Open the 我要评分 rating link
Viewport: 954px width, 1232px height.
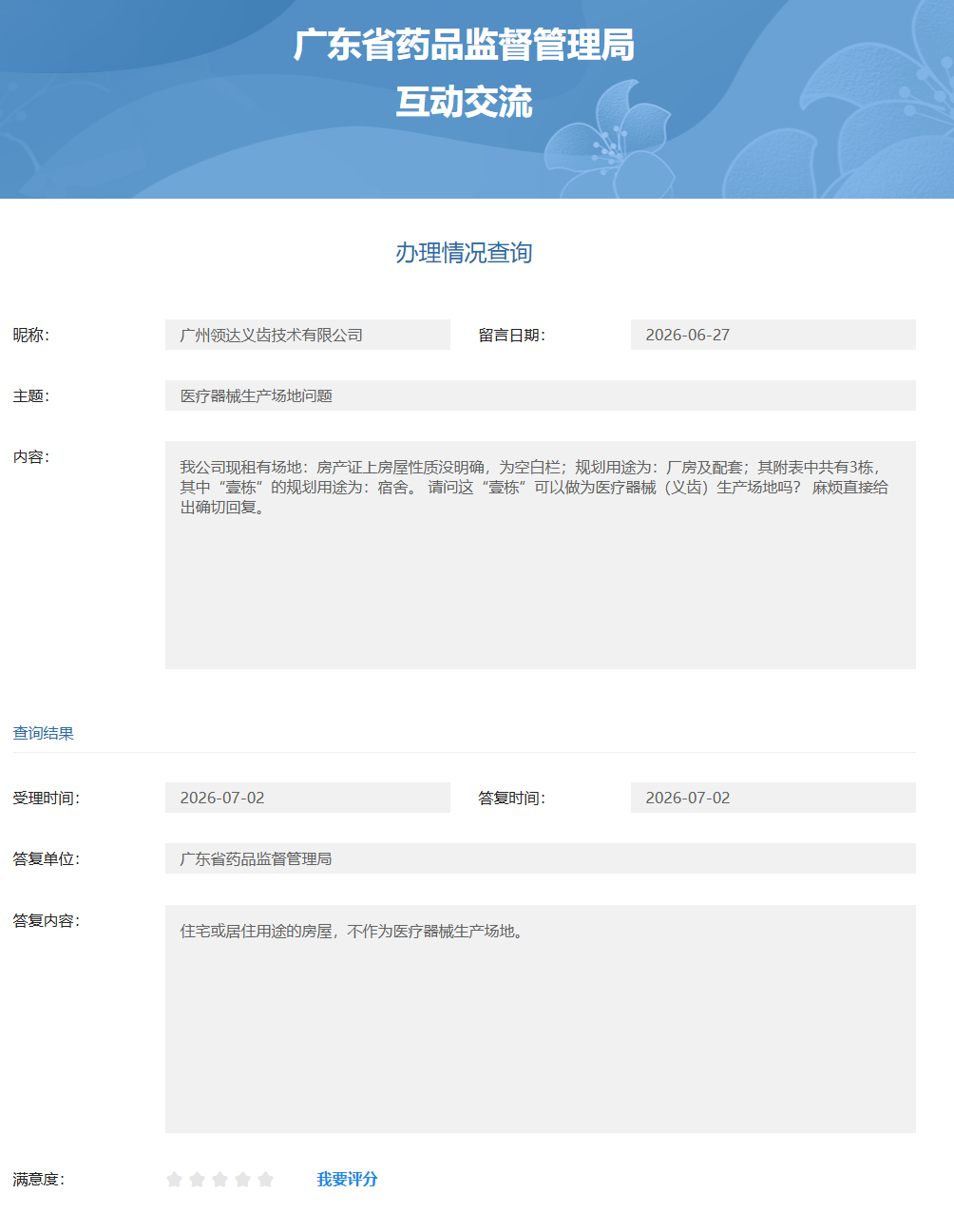click(x=347, y=1179)
